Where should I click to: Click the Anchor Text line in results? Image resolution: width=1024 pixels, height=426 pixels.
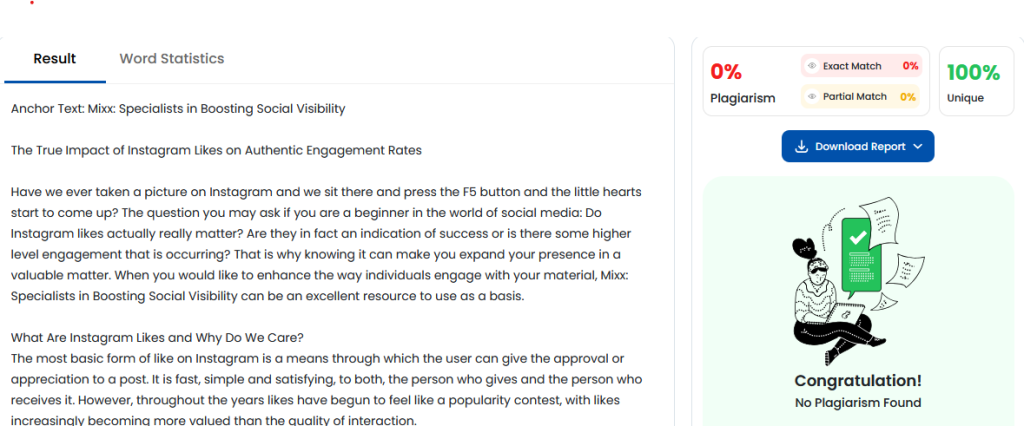[178, 108]
